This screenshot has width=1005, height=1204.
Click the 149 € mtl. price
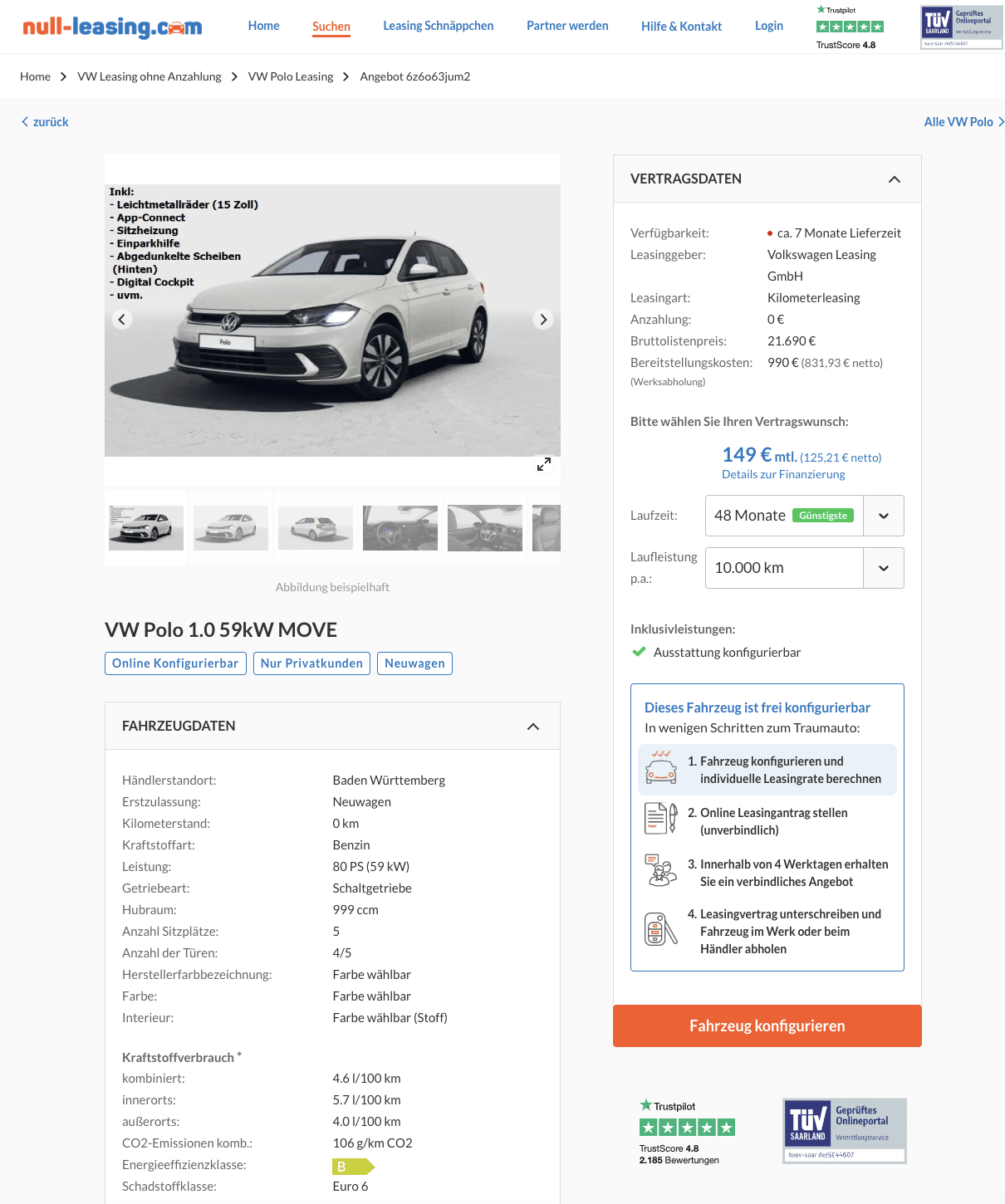coord(759,455)
